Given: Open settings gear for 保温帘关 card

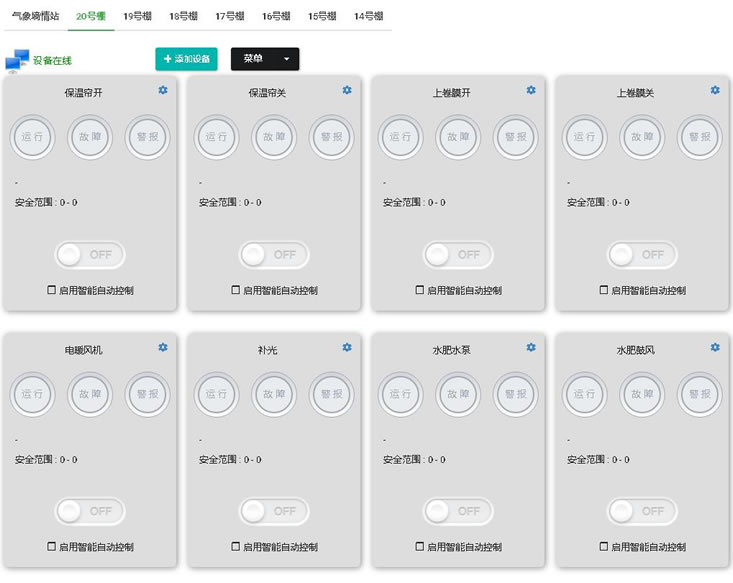Looking at the screenshot, I should click(347, 90).
